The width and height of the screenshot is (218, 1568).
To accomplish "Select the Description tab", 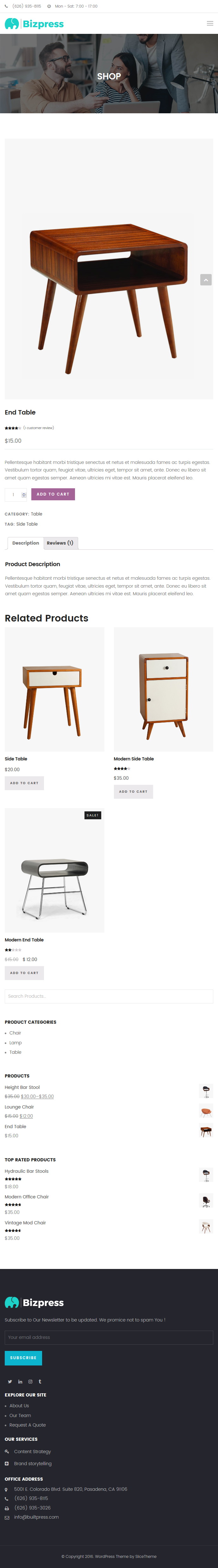I will point(26,543).
